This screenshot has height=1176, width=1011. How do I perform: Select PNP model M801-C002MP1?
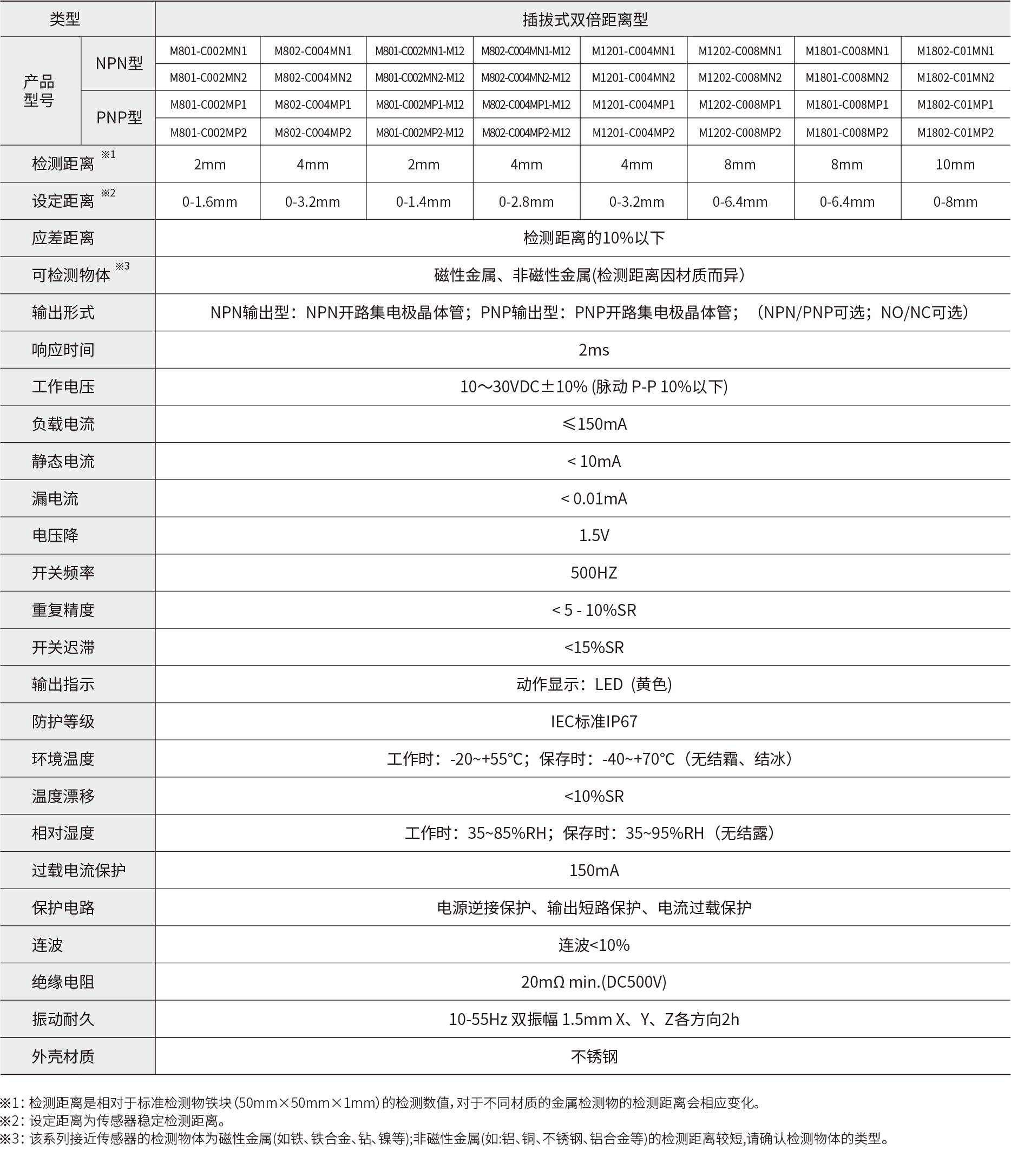pos(208,105)
